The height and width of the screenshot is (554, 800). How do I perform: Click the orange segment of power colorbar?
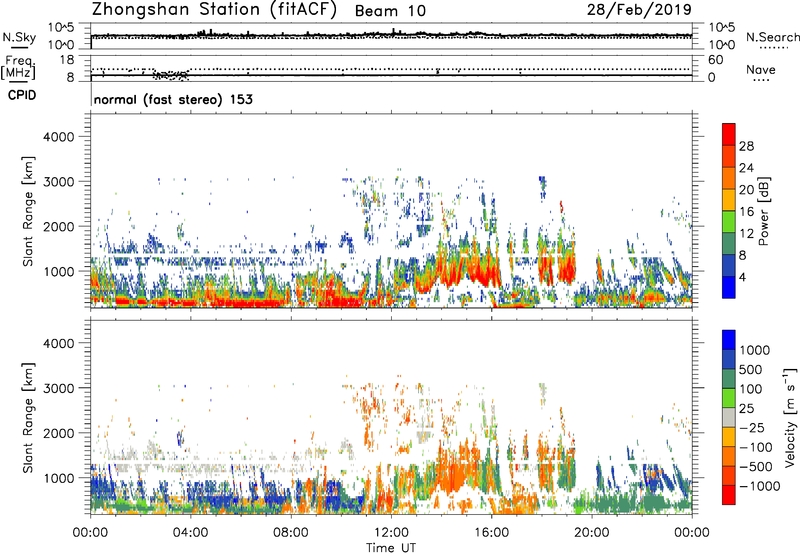pos(729,178)
